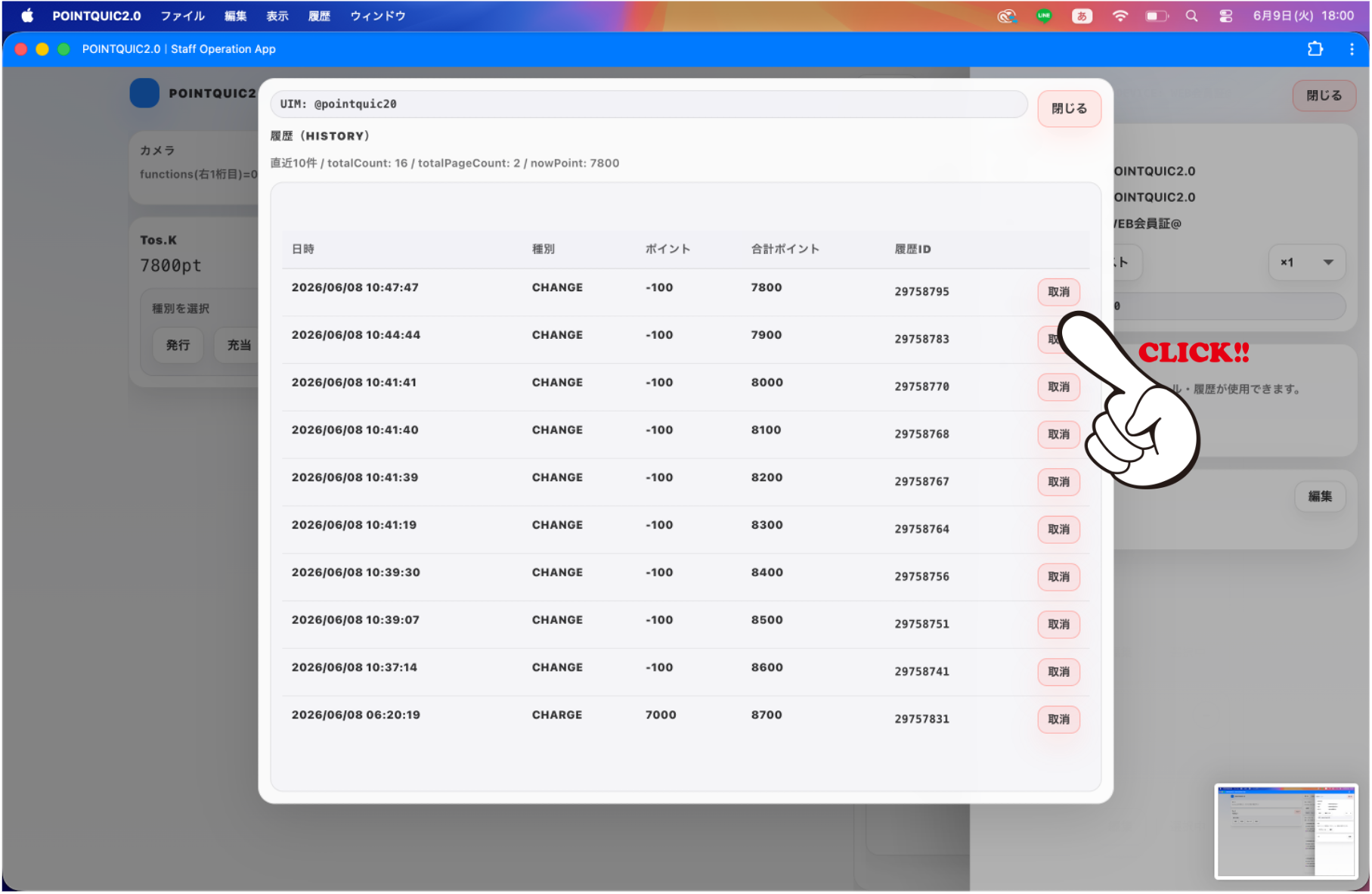Open Spotlight search
This screenshot has width=1372, height=894.
(x=1191, y=16)
